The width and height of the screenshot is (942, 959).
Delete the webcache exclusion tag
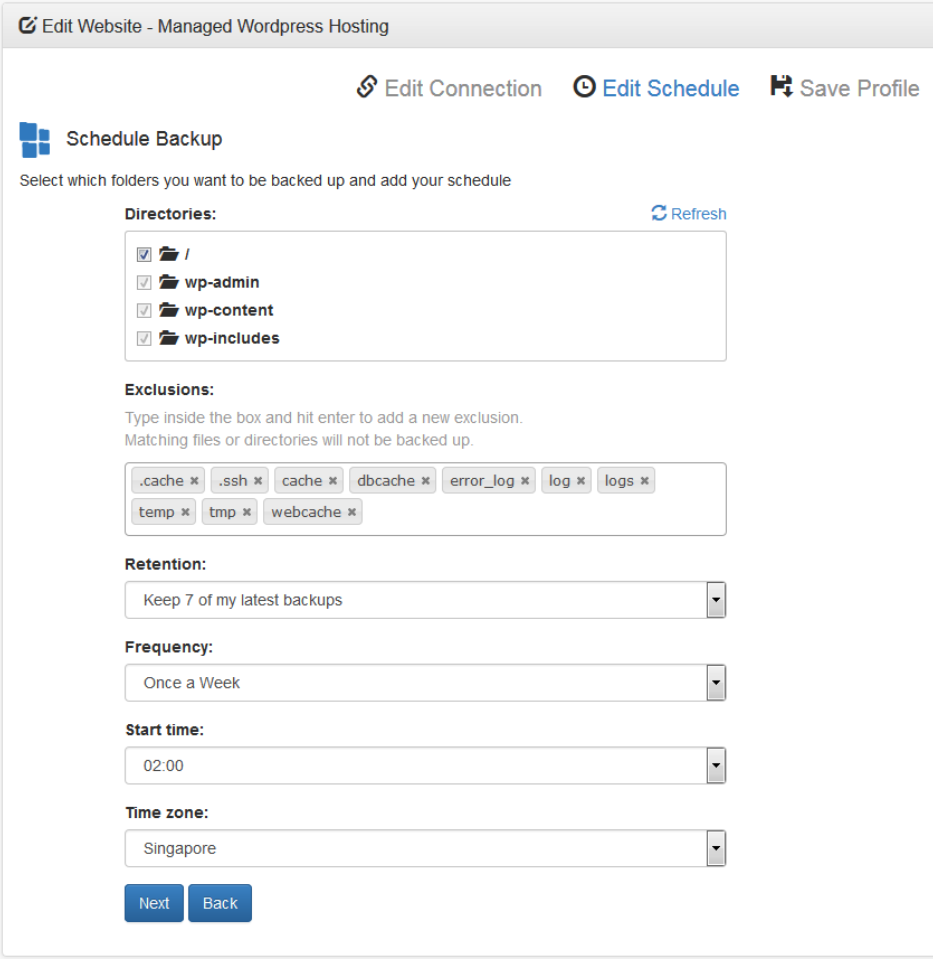pos(352,512)
